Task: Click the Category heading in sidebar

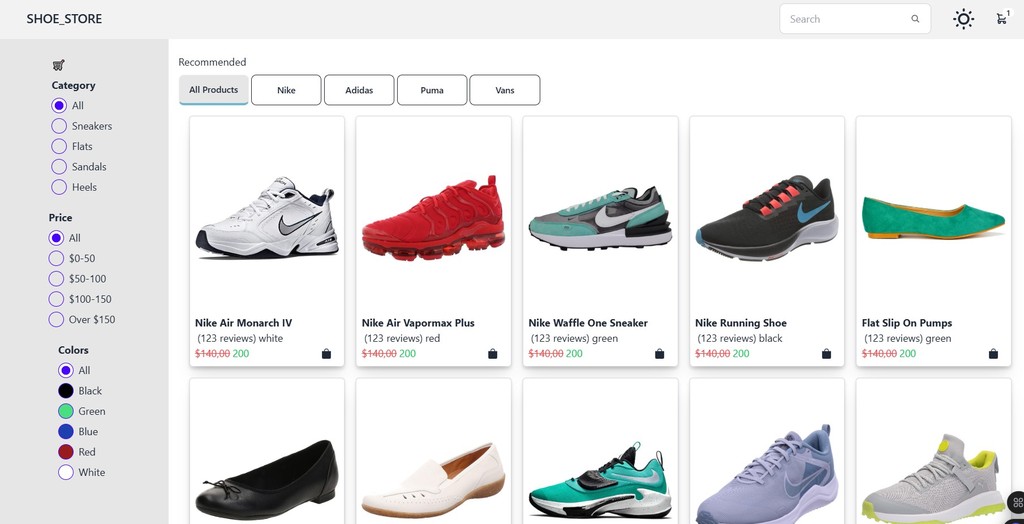Action: (73, 85)
